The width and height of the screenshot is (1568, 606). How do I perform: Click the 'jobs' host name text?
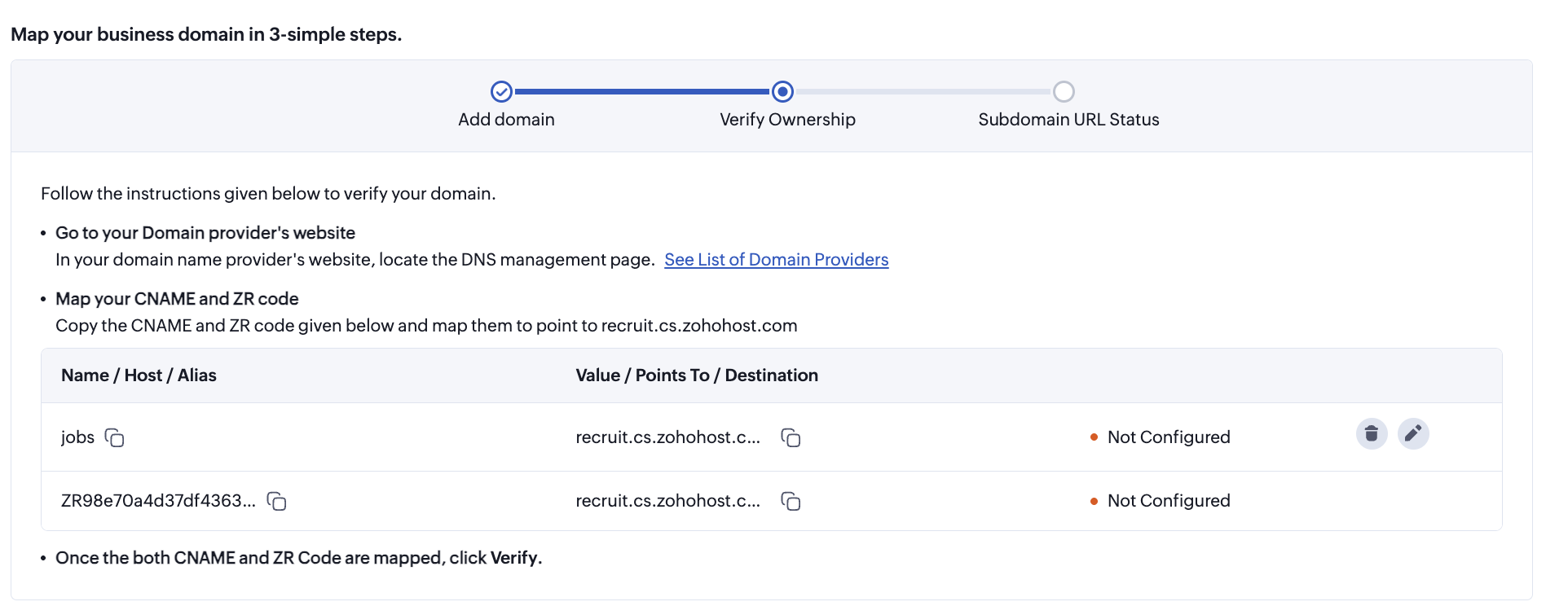(77, 437)
